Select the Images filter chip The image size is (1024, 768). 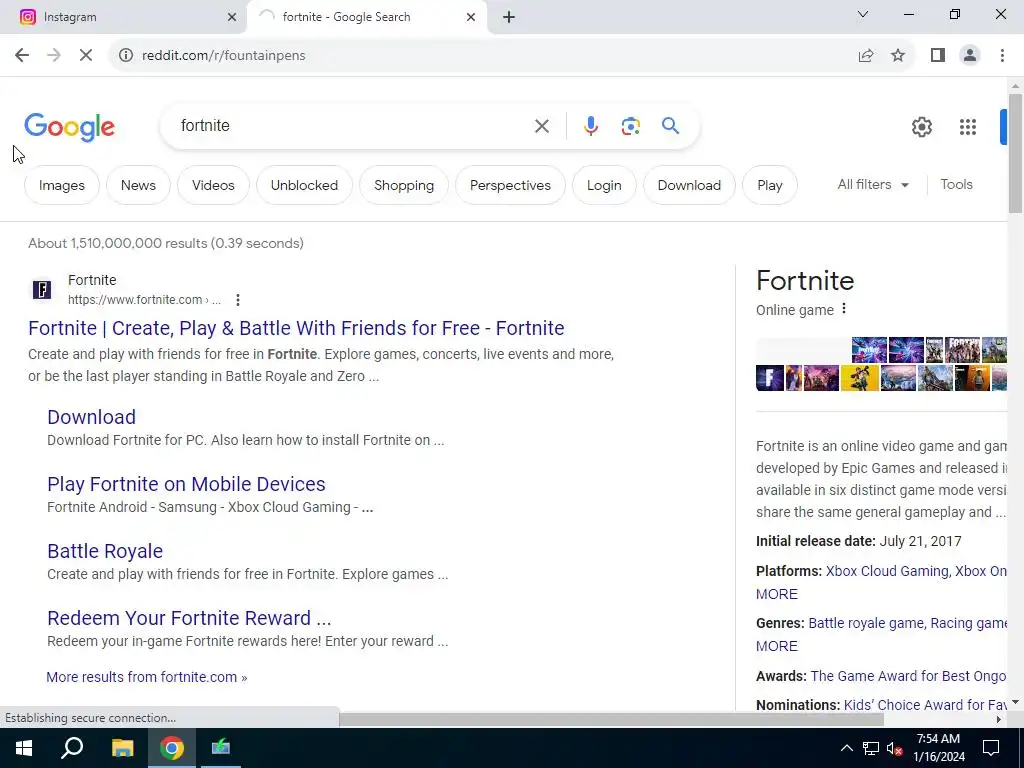pyautogui.click(x=61, y=185)
